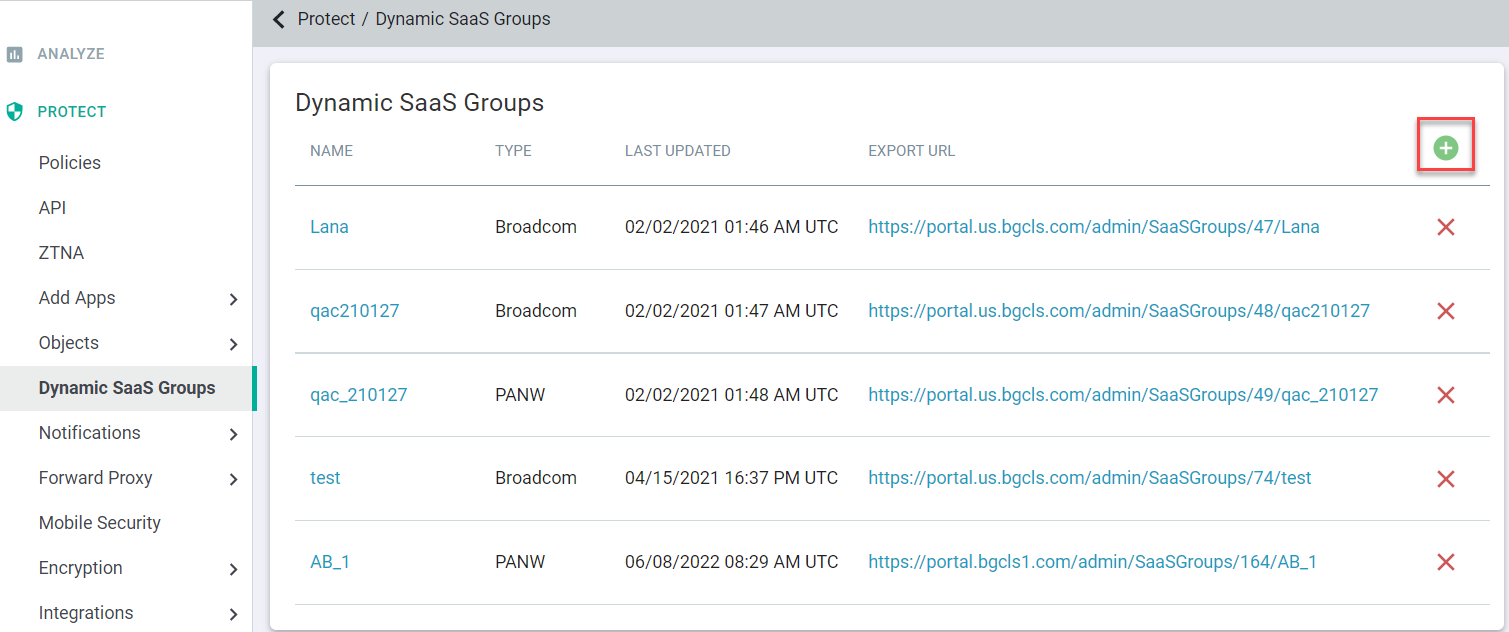Viewport: 1509px width, 632px height.
Task: Click the back arrow next to Protect breadcrumb
Action: (277, 18)
